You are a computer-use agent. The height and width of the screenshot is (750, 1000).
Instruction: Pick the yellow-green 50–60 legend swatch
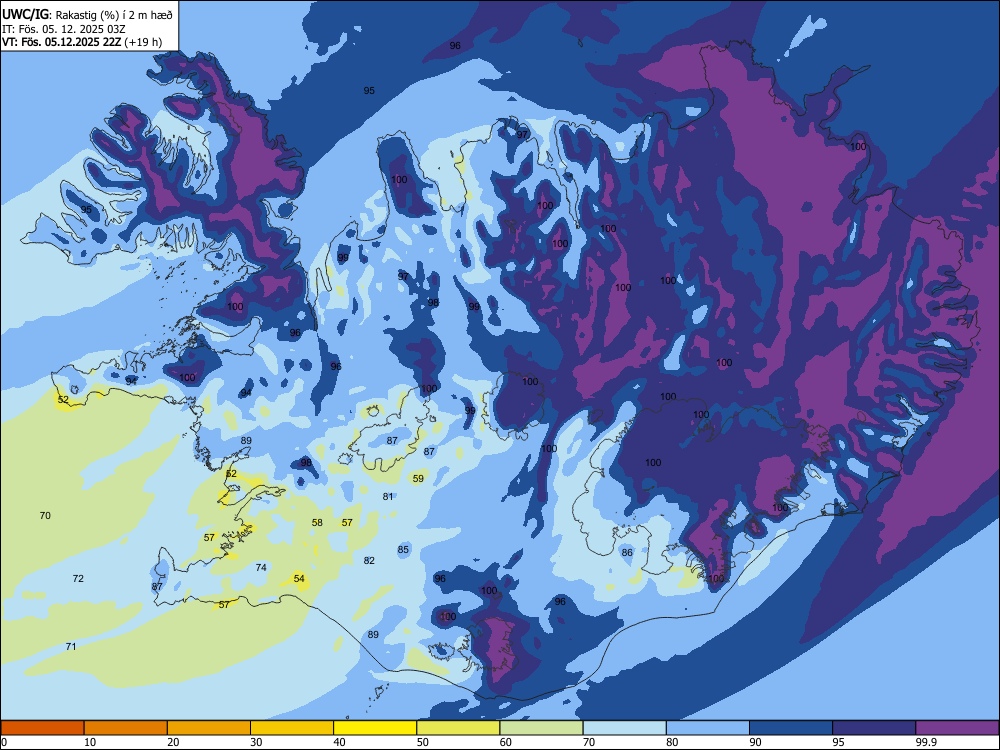459,728
